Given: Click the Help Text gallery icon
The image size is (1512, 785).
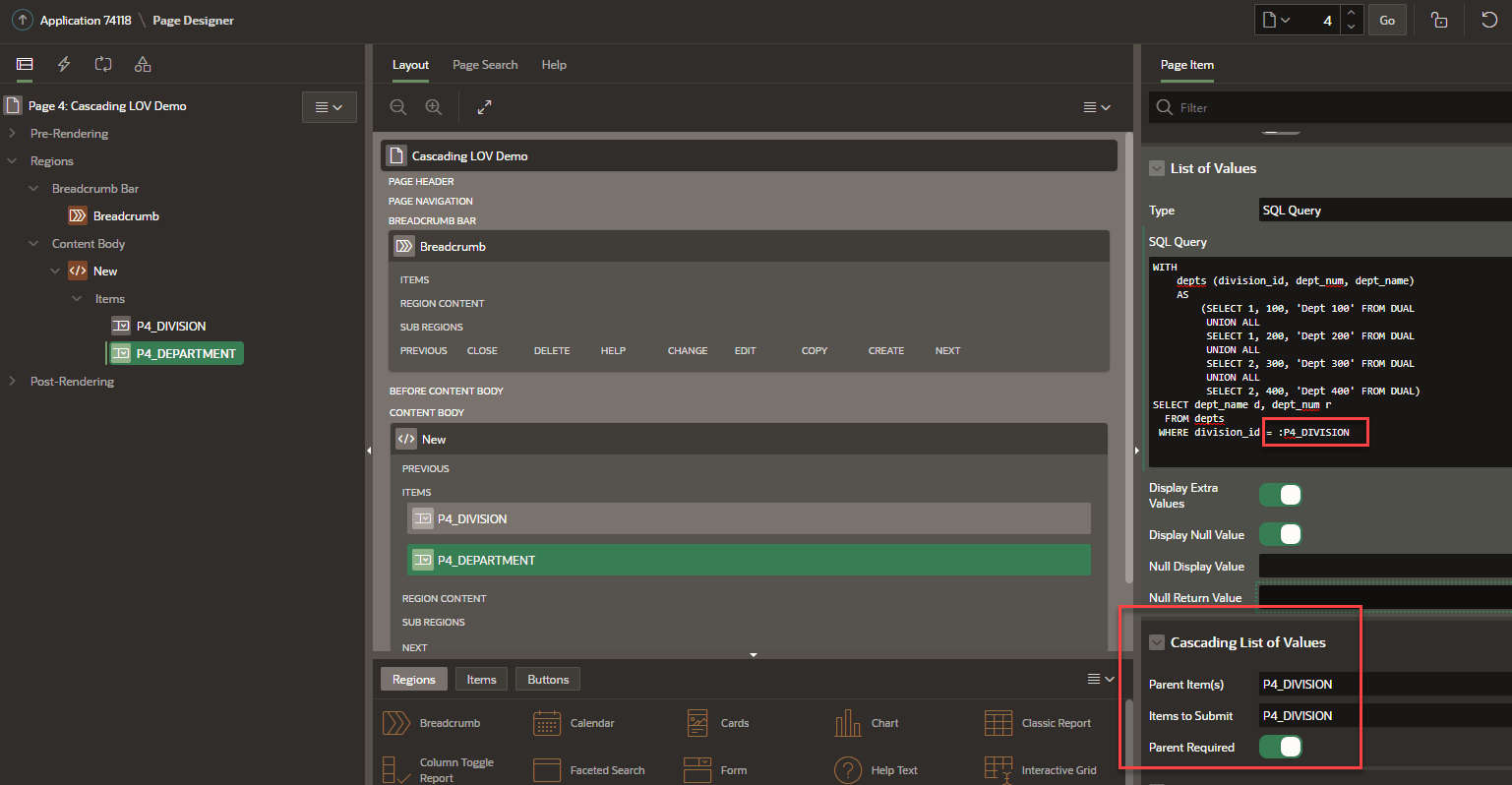Looking at the screenshot, I should (848, 770).
